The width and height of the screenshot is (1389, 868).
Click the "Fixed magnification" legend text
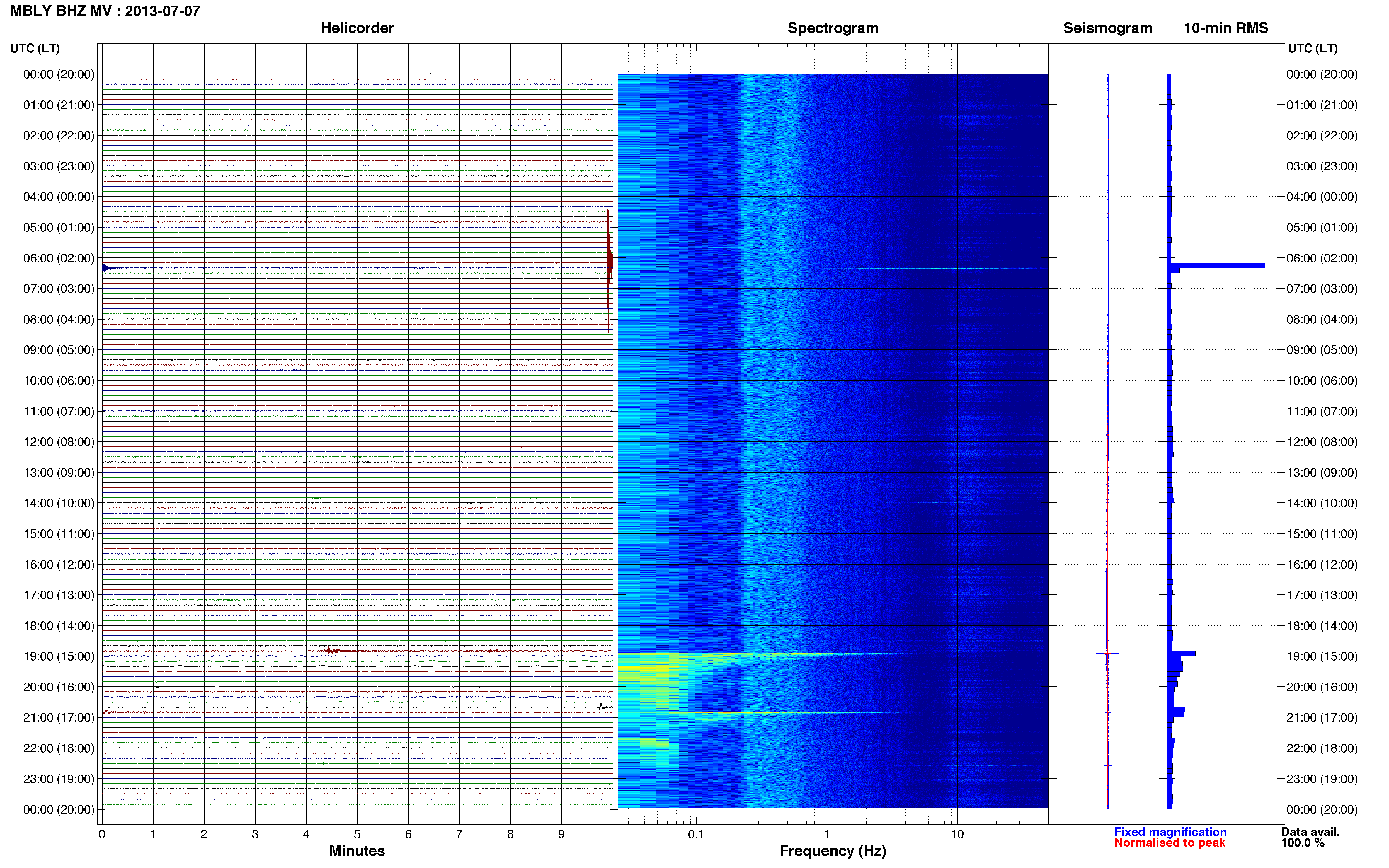tap(1170, 832)
